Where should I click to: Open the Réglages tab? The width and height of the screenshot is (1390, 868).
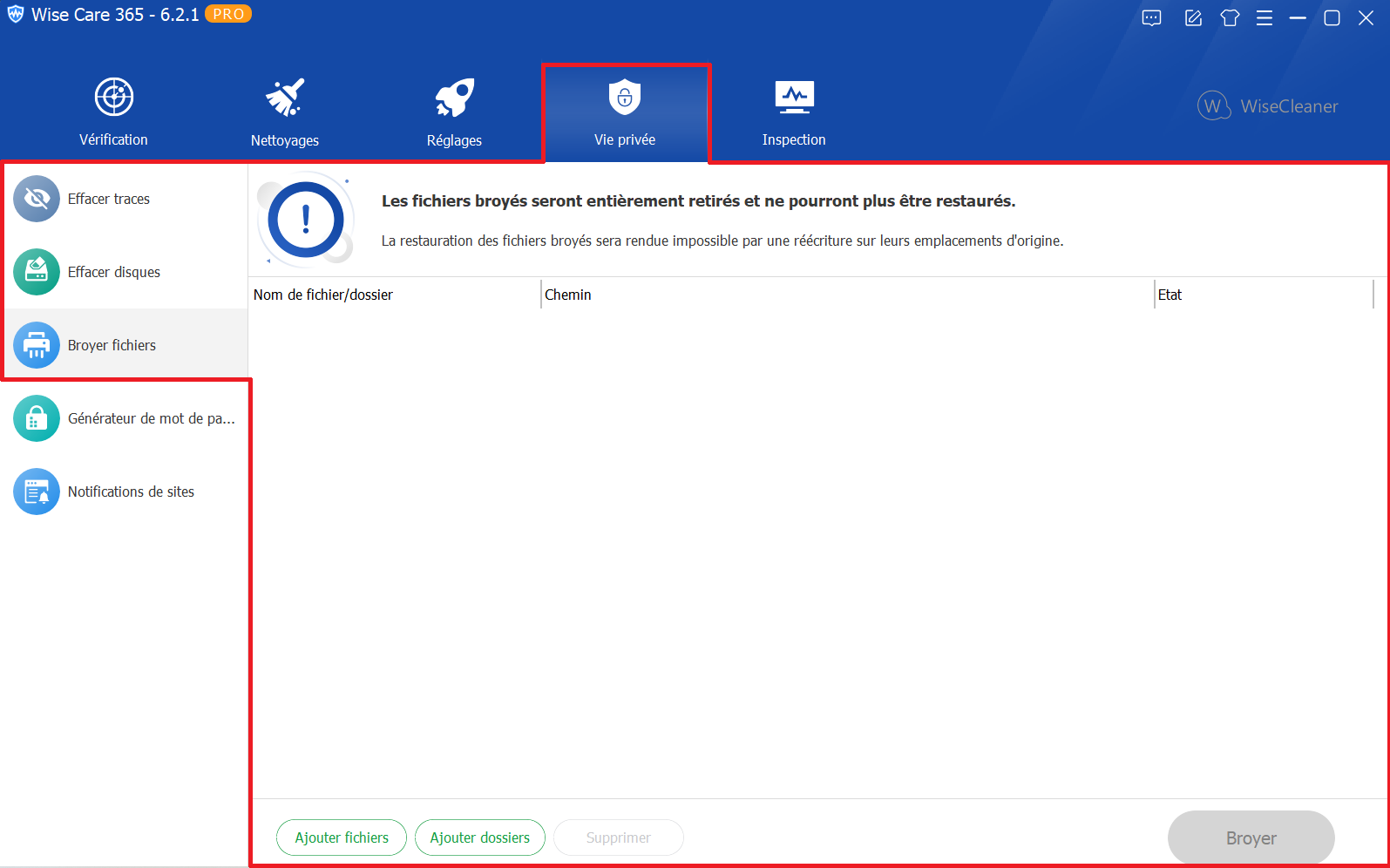pyautogui.click(x=454, y=113)
